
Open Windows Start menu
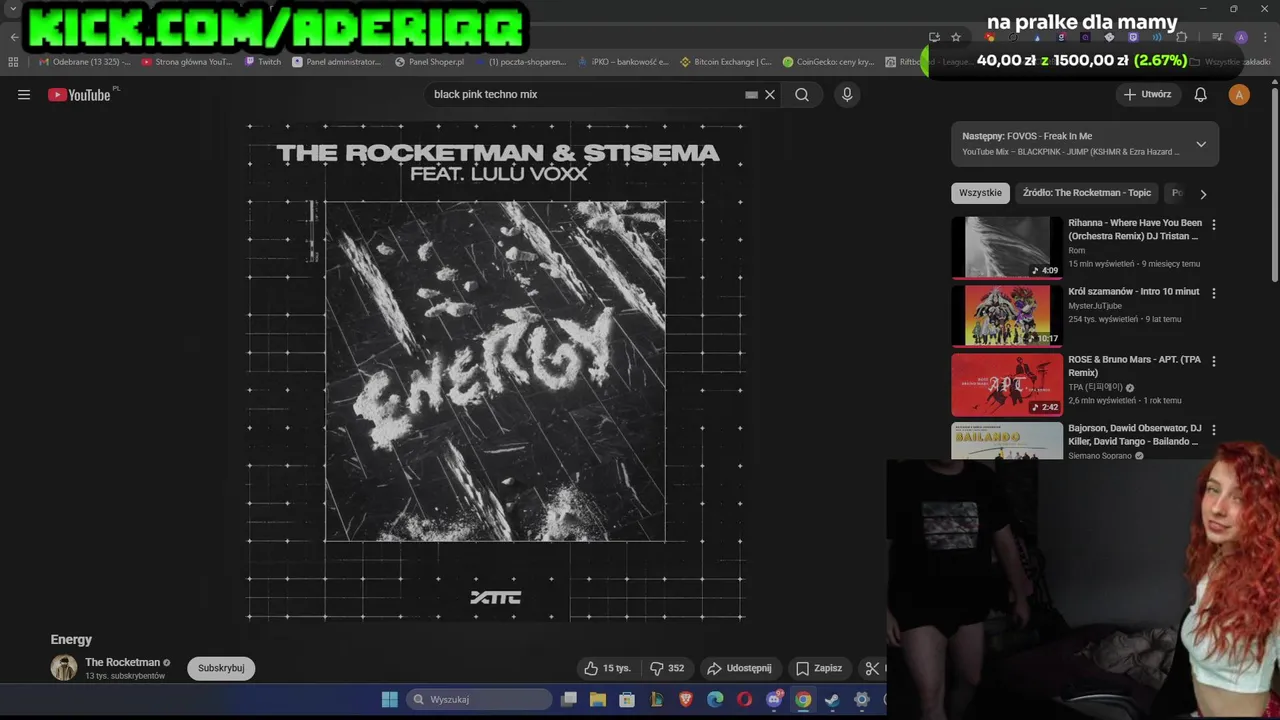tap(390, 699)
